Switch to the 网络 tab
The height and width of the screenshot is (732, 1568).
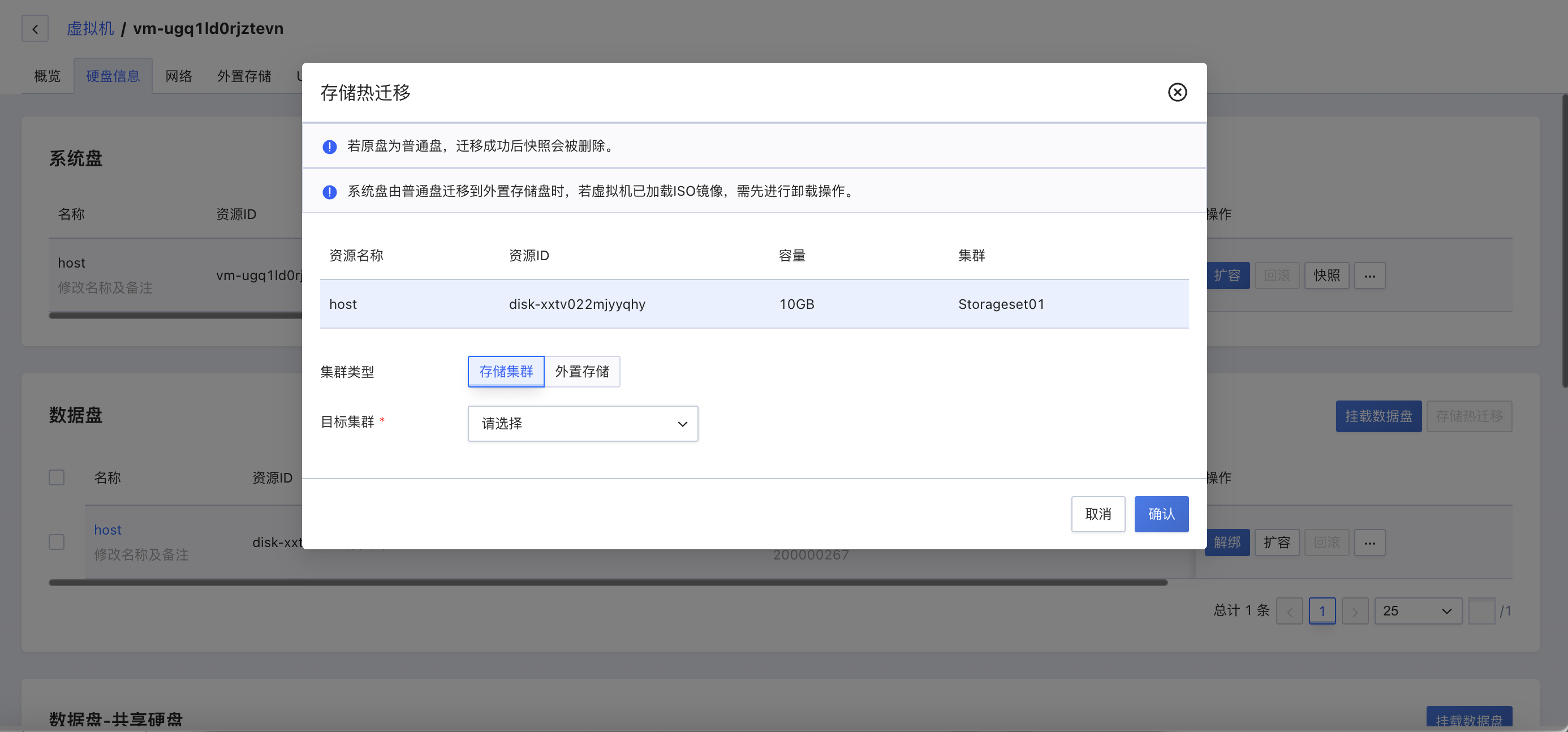pos(178,76)
